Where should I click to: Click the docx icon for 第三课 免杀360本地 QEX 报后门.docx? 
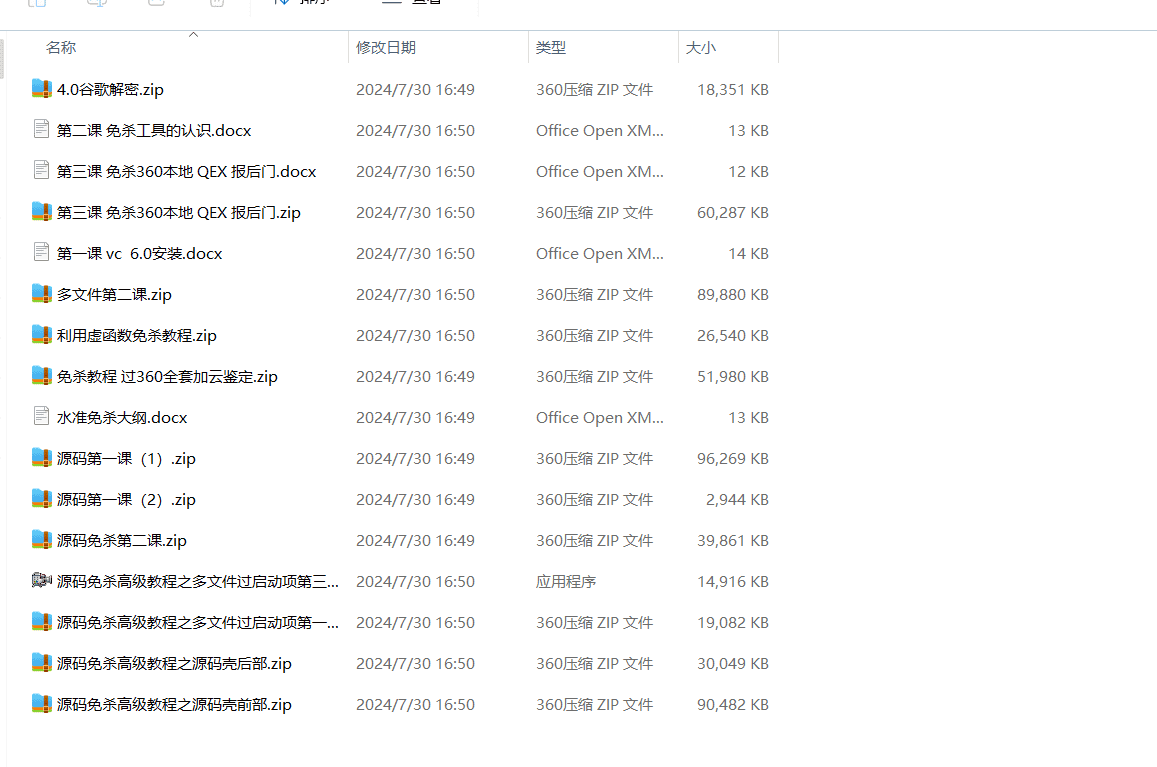click(41, 171)
